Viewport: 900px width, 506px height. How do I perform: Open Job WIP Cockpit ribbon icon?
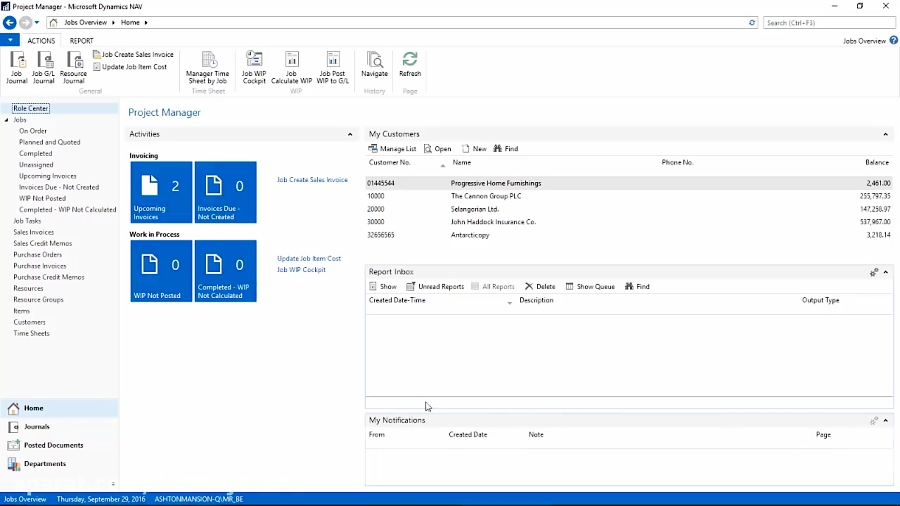coord(254,68)
